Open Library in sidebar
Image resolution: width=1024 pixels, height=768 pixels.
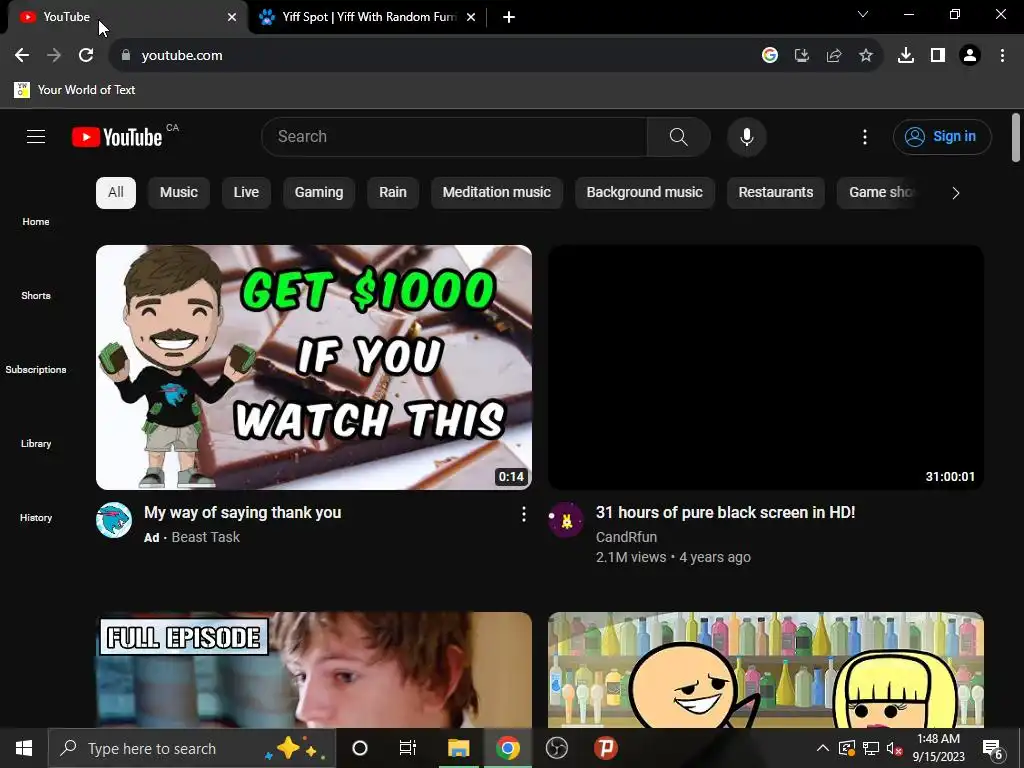(36, 443)
